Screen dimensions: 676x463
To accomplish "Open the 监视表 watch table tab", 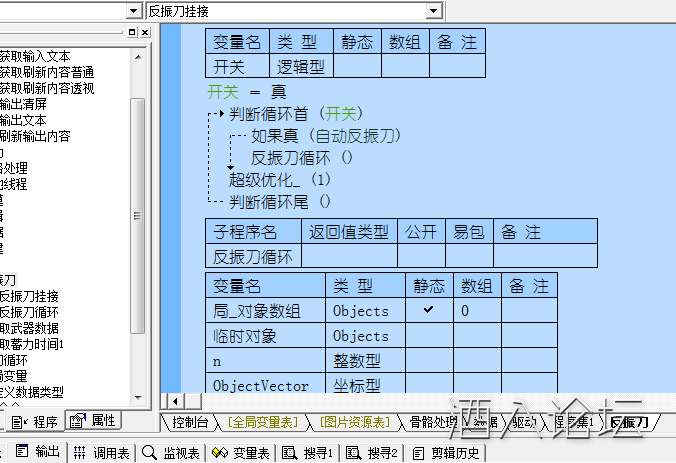I will [171, 453].
